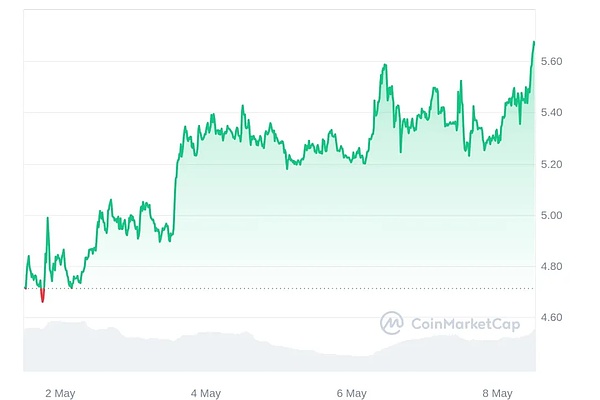The height and width of the screenshot is (400, 600).
Task: Select the 5.00 price axis label
Action: click(552, 215)
